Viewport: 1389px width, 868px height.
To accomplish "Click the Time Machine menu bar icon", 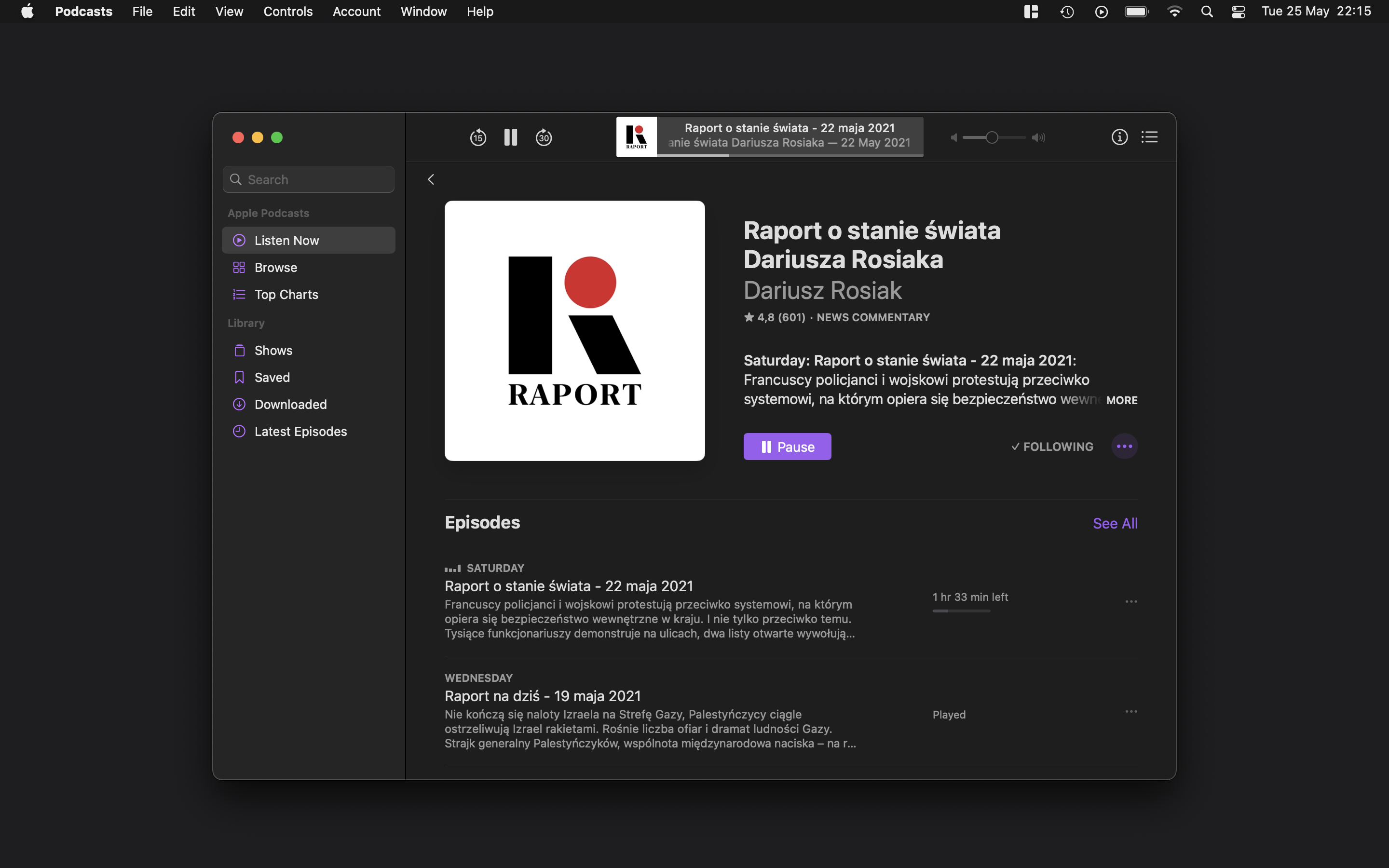I will (x=1066, y=12).
